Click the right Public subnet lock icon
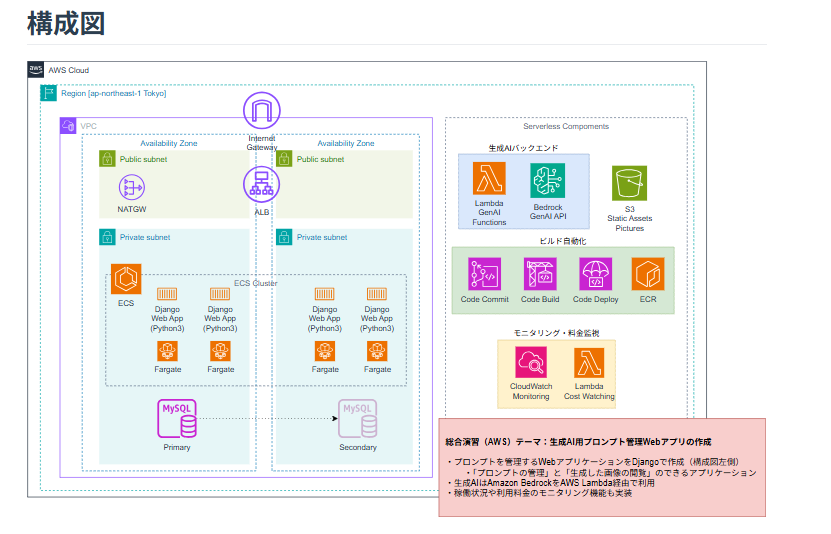Viewport: 831px width, 534px height. 284,158
